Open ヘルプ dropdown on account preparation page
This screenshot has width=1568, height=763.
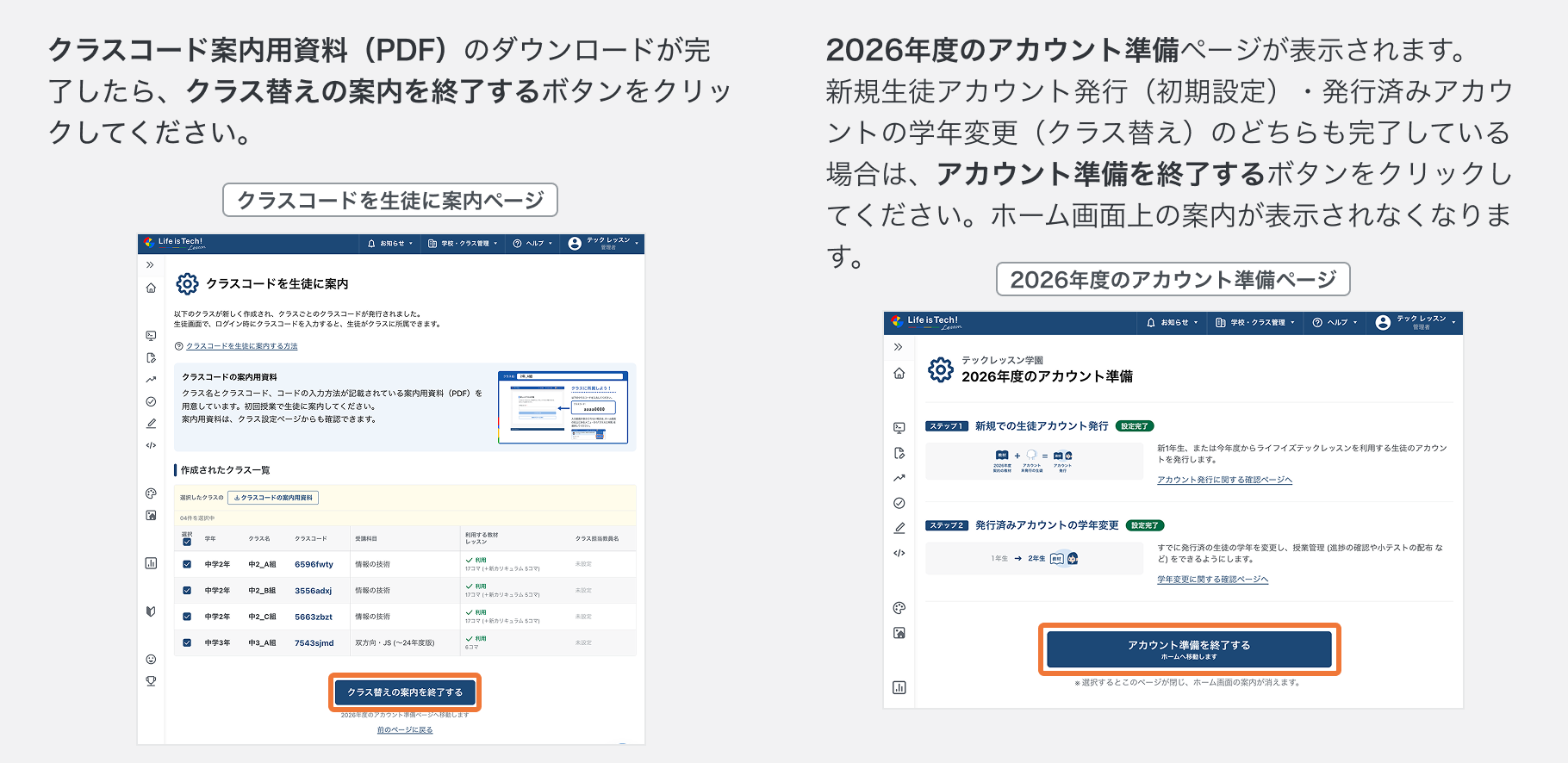click(x=1335, y=323)
